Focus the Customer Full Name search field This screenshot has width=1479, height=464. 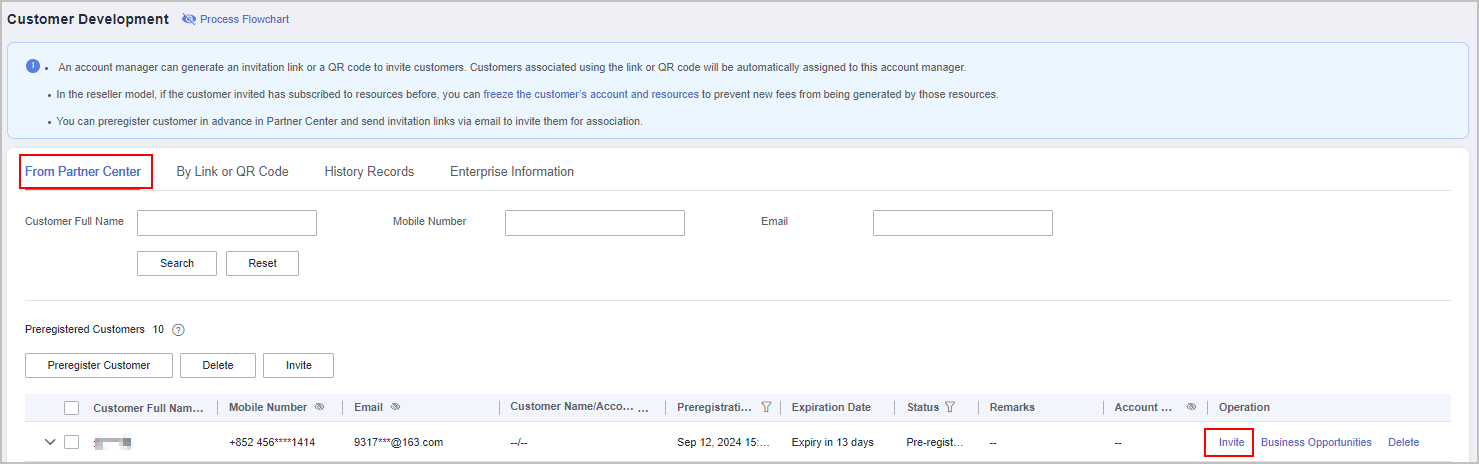pyautogui.click(x=227, y=223)
